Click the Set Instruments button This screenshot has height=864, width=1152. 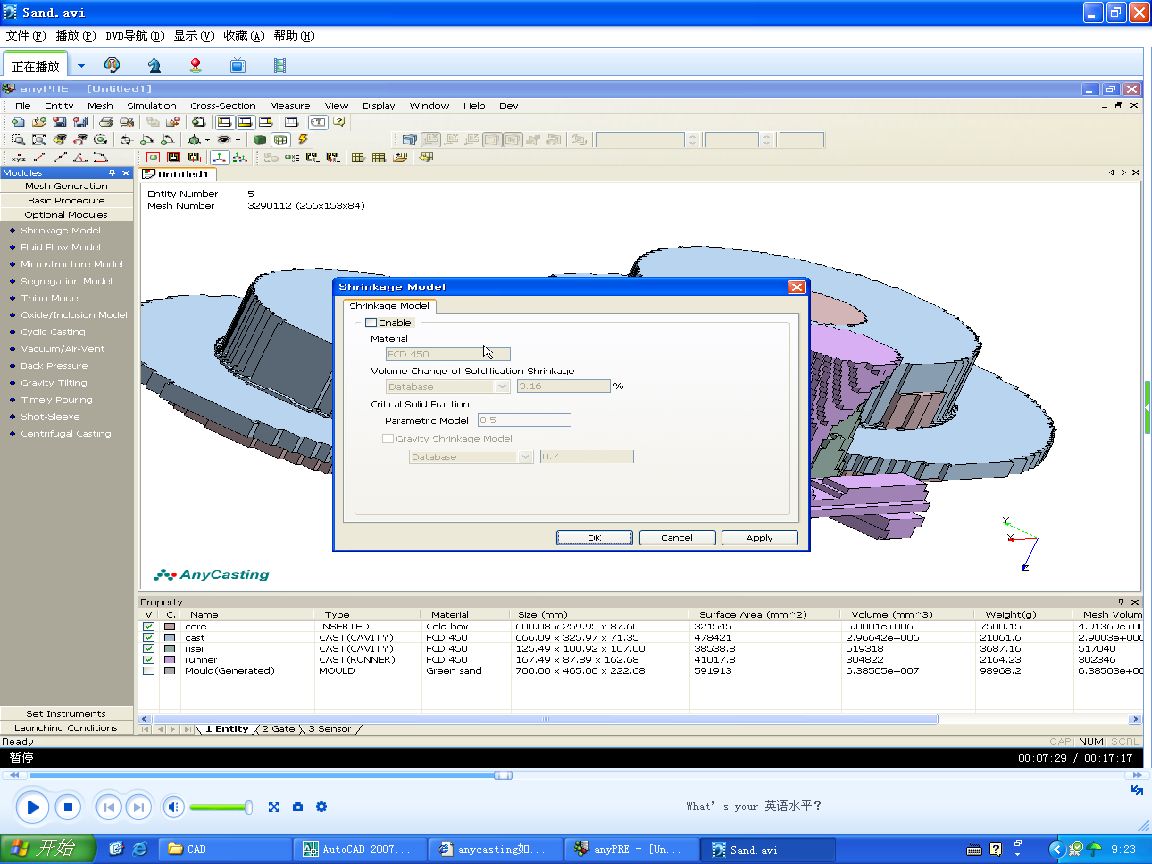[66, 713]
